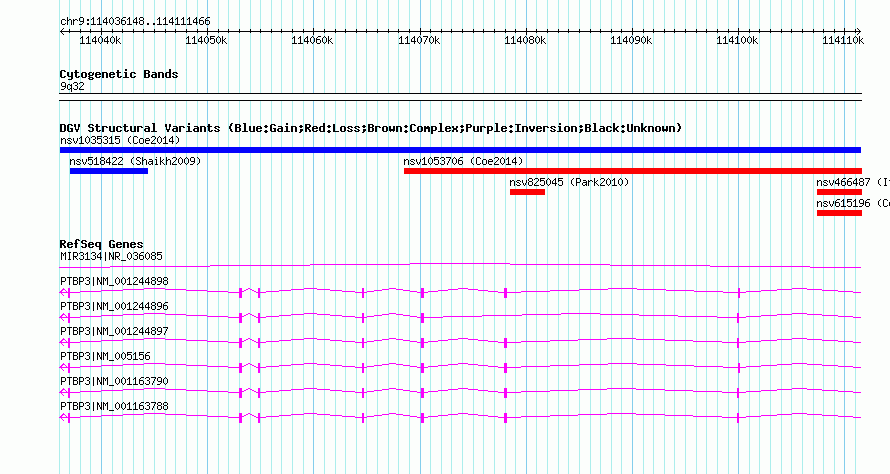Click the 114100k ruler tick label
The height and width of the screenshot is (474, 890).
[x=737, y=40]
